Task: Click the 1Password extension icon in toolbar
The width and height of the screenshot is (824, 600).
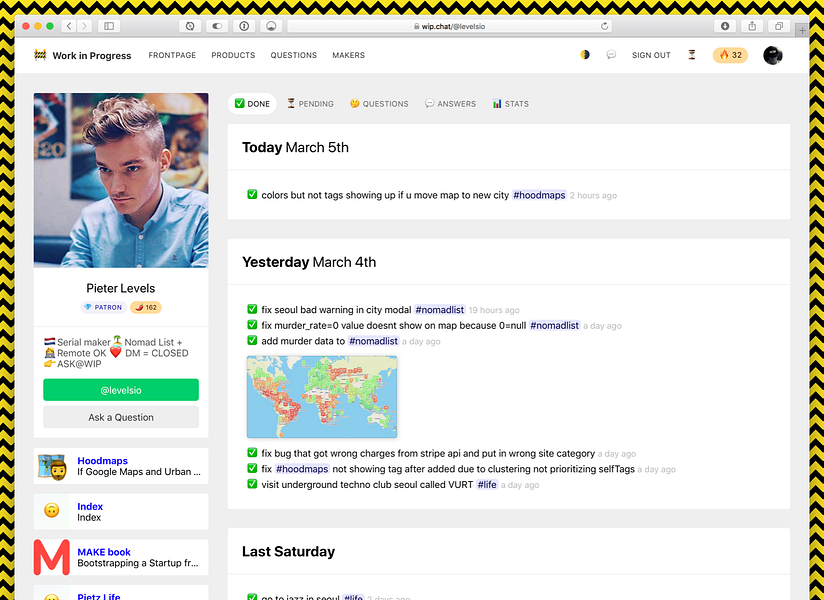Action: 244,26
